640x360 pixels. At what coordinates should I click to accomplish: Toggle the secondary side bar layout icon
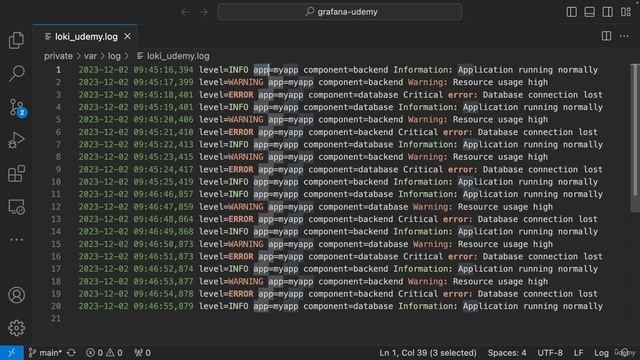607,12
